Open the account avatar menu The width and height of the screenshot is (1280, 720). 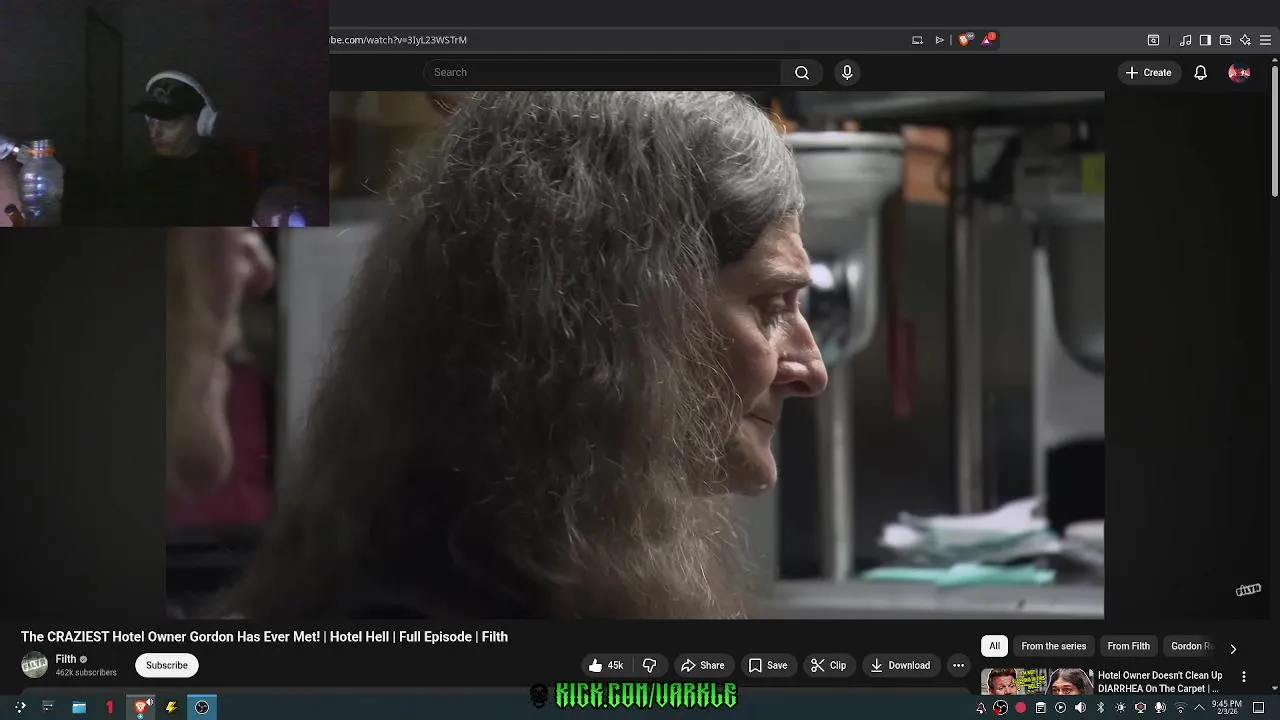click(x=1239, y=72)
